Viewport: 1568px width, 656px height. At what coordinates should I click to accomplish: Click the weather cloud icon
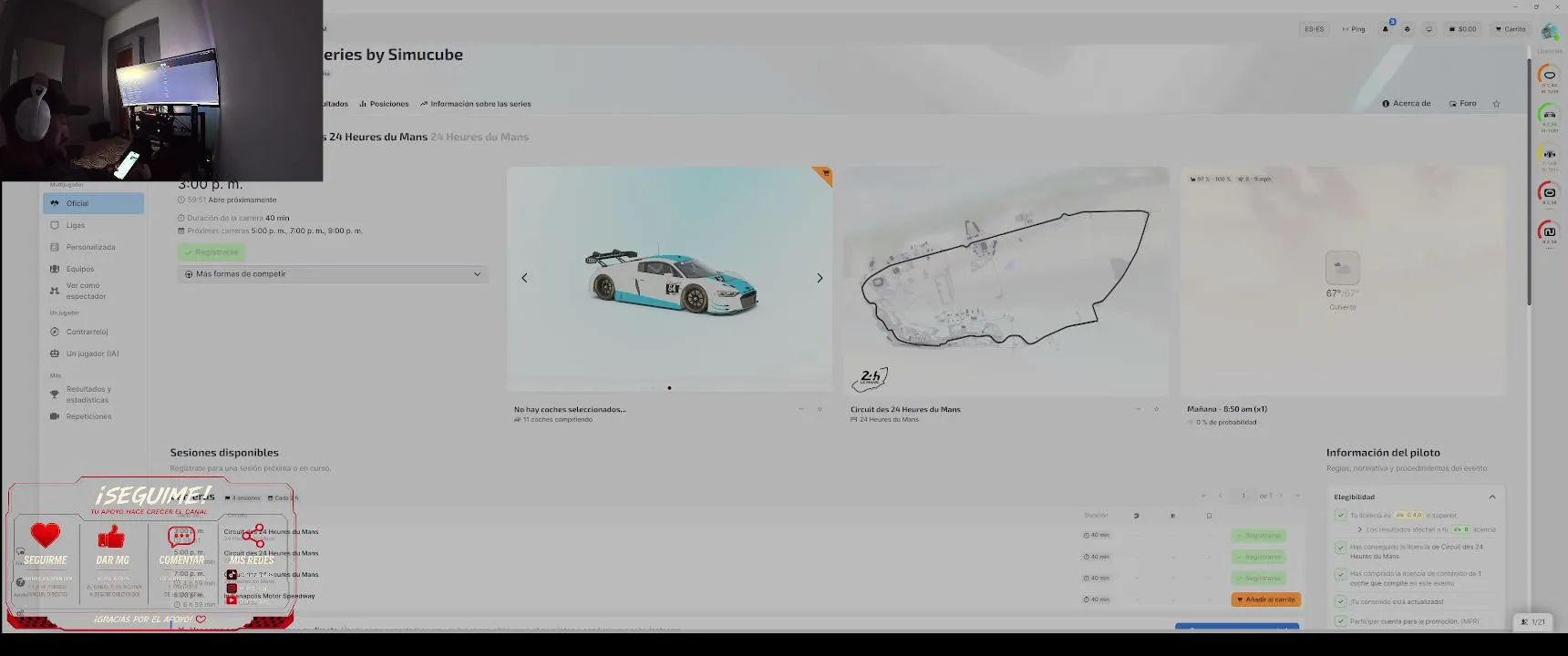(1342, 268)
